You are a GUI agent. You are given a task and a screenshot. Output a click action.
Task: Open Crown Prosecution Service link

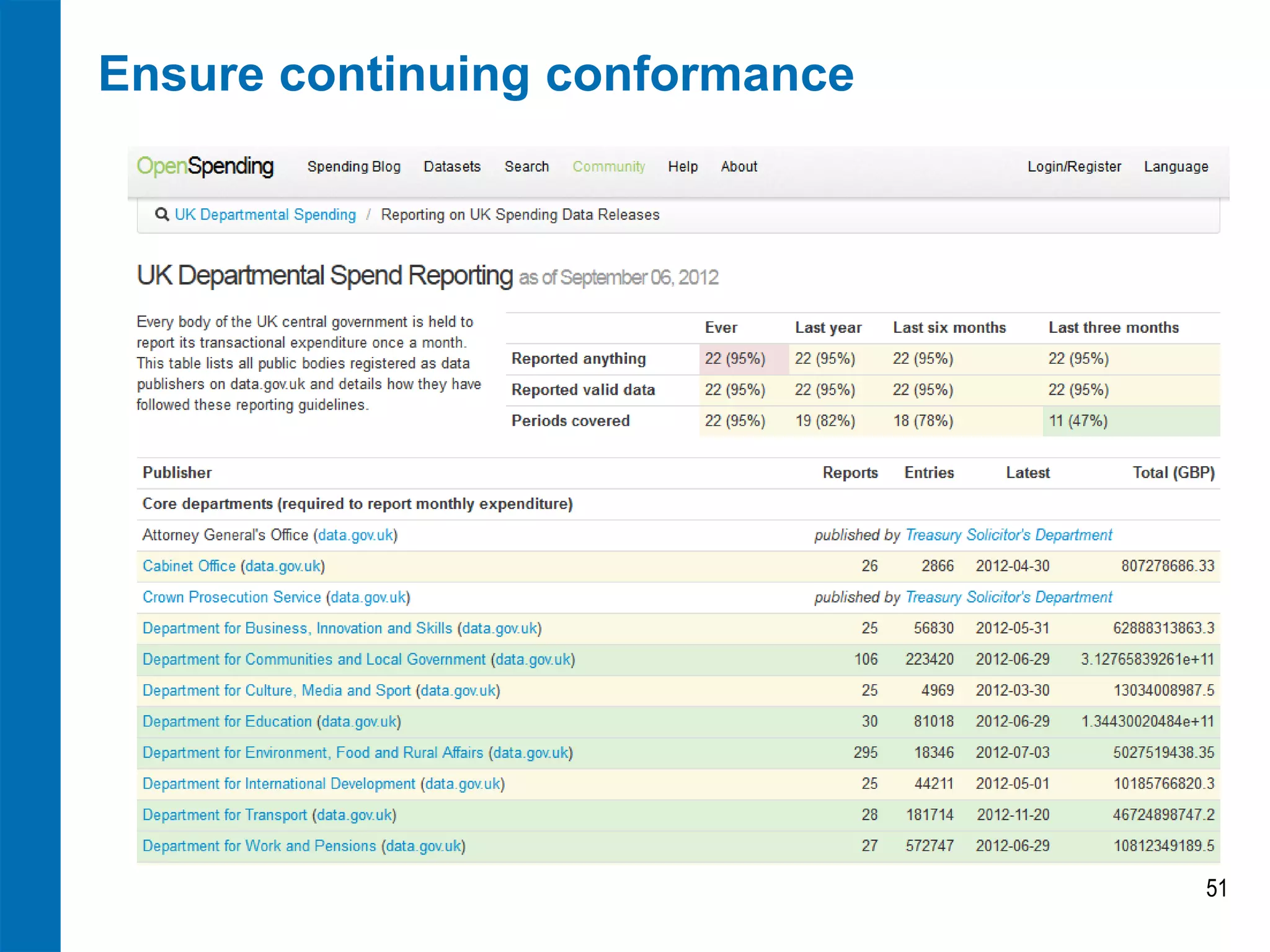(232, 597)
